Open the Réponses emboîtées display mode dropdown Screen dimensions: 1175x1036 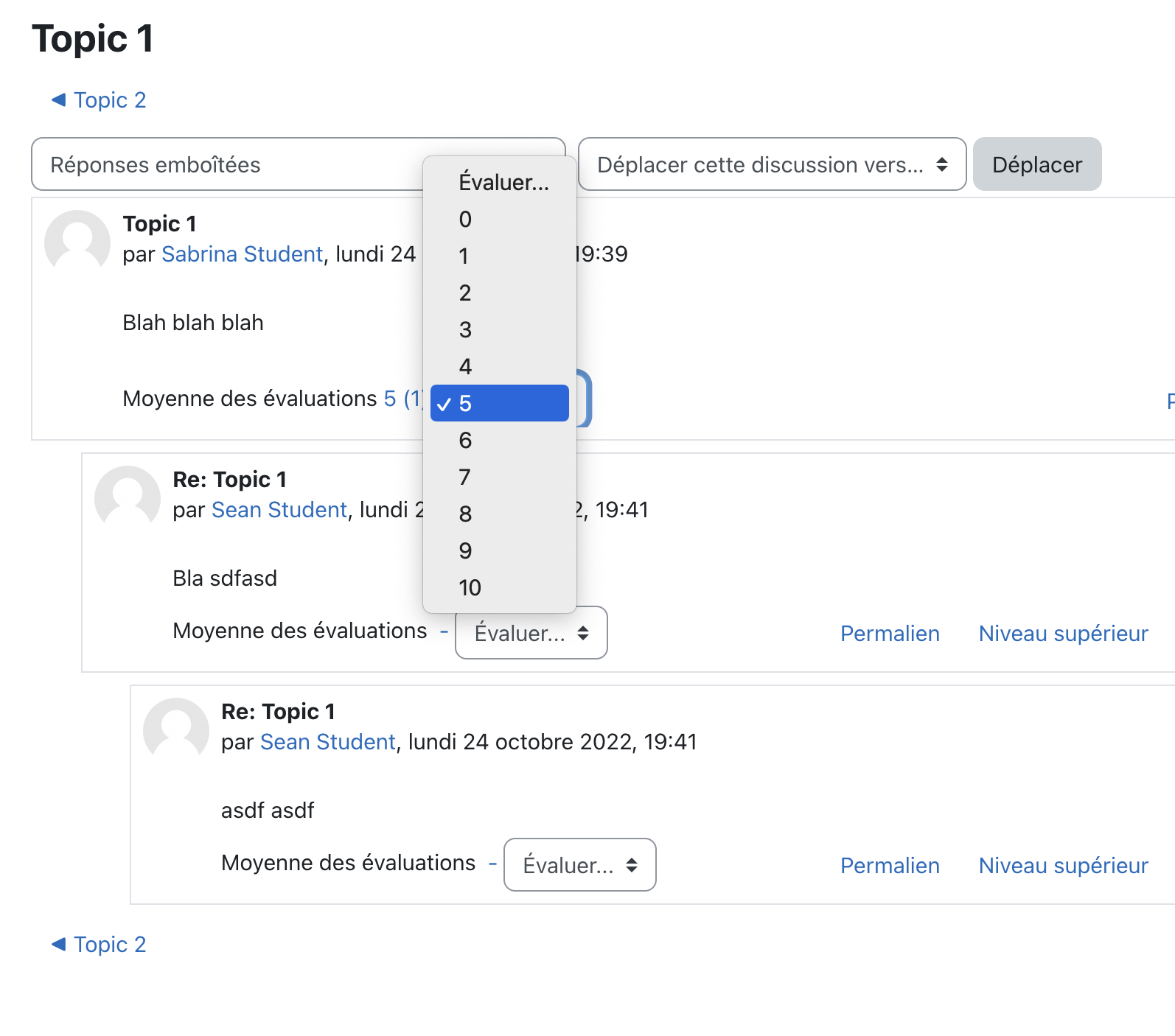click(x=227, y=164)
